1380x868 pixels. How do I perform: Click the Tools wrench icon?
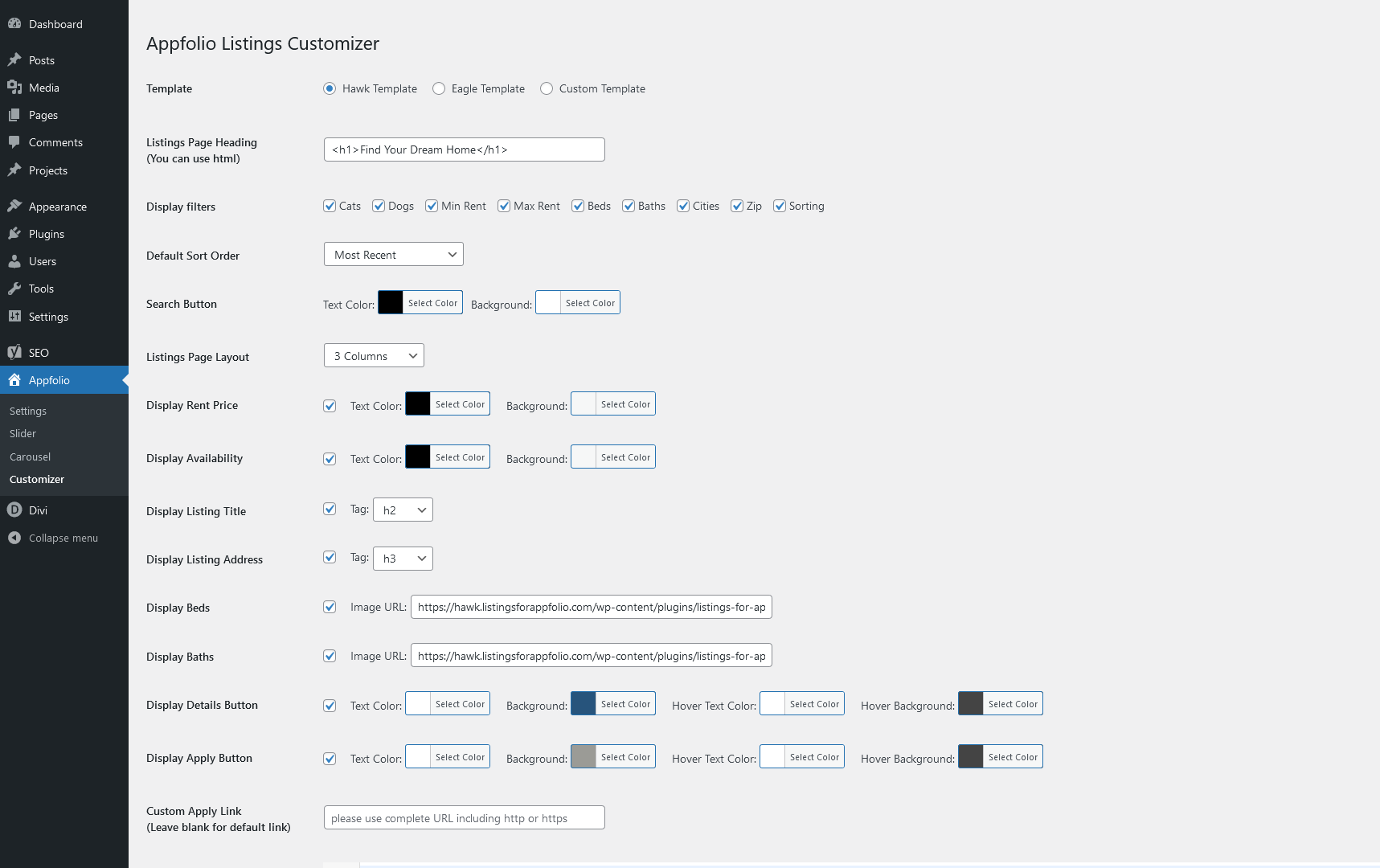(x=14, y=289)
